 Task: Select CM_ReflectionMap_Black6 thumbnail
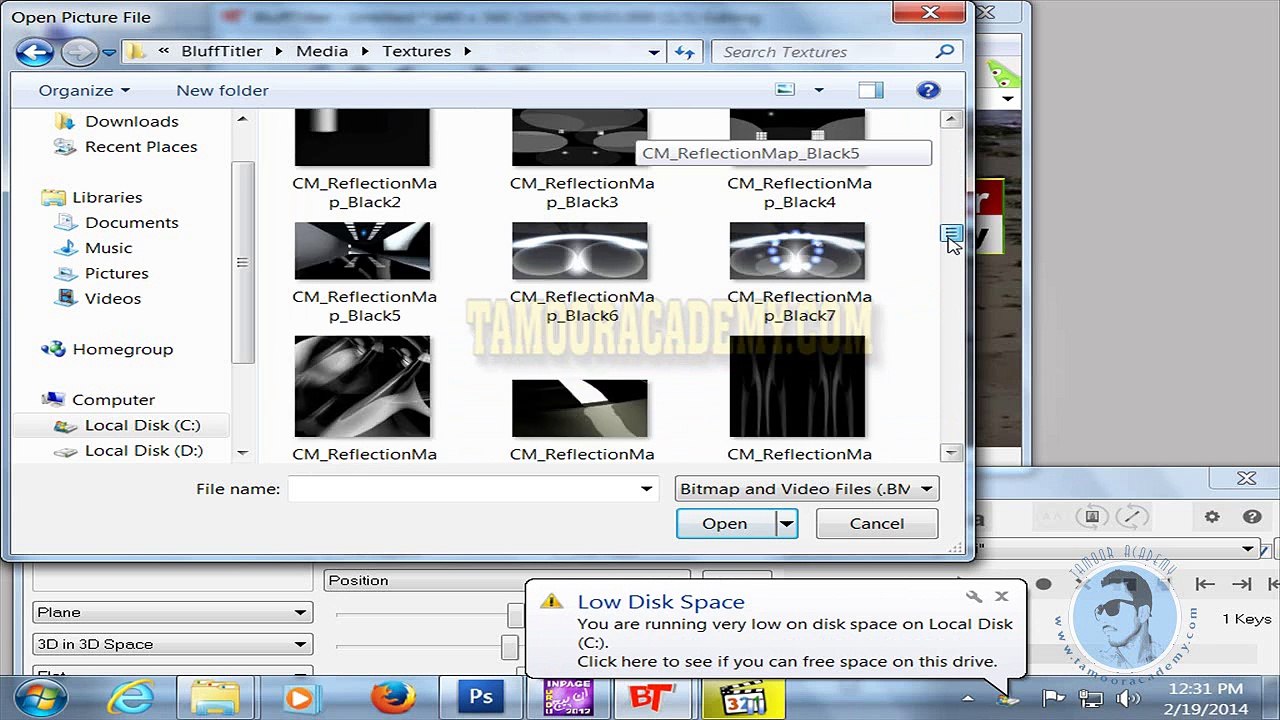(x=580, y=251)
